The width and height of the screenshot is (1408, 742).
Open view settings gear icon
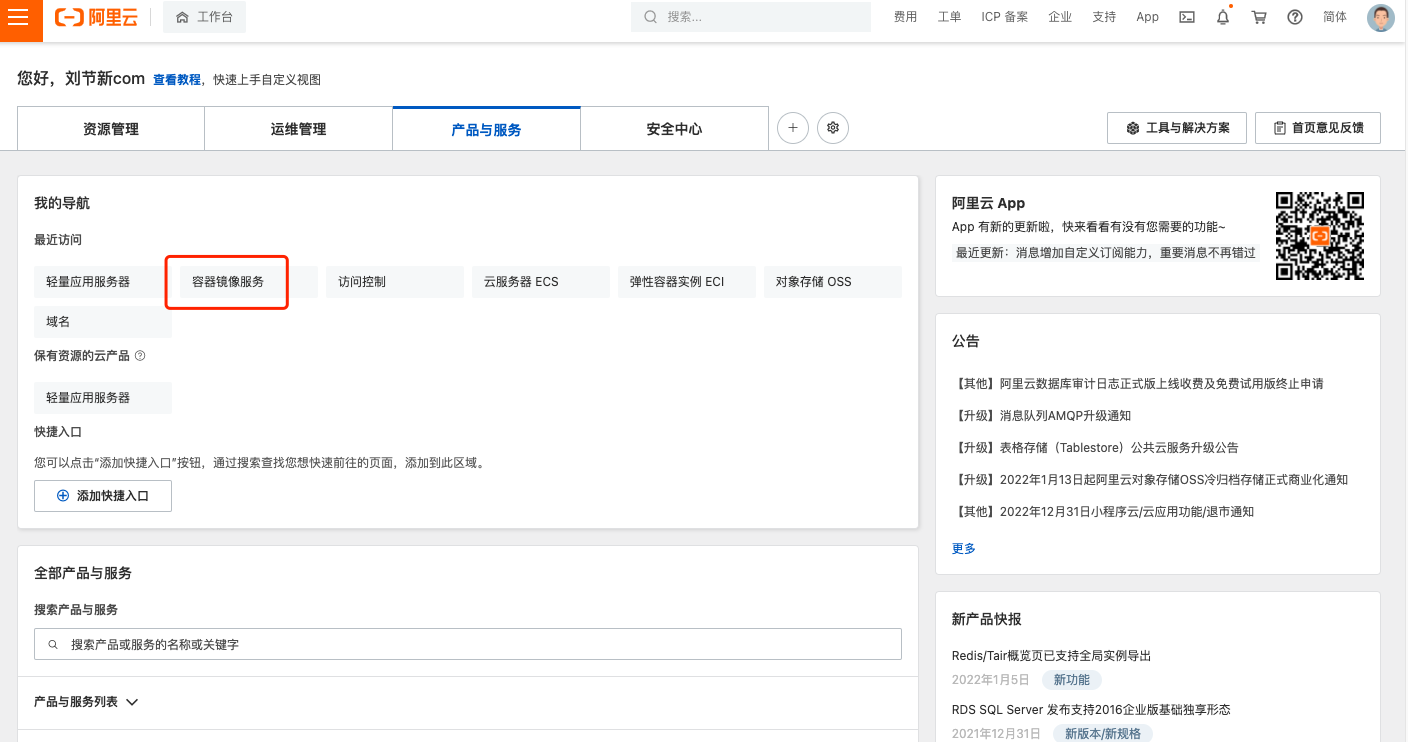[x=833, y=128]
